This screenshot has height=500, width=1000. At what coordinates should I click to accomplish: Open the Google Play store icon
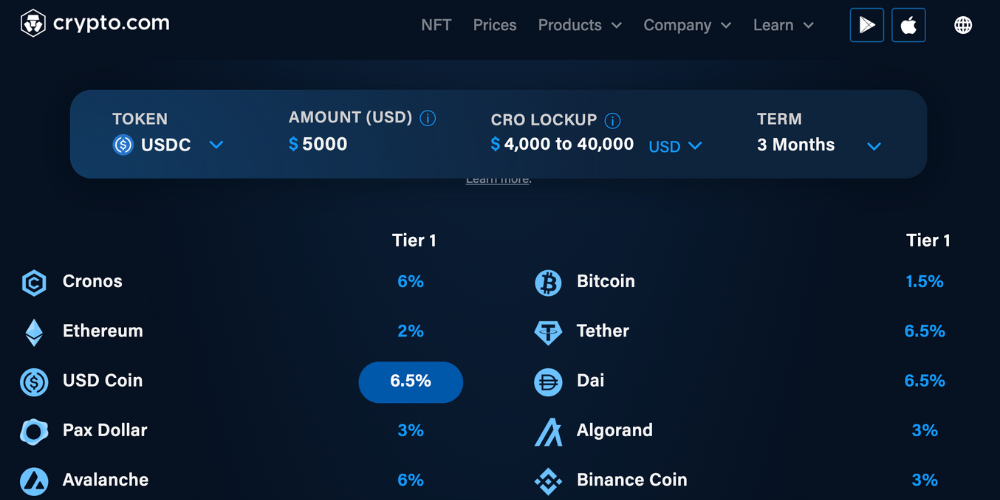click(x=867, y=25)
